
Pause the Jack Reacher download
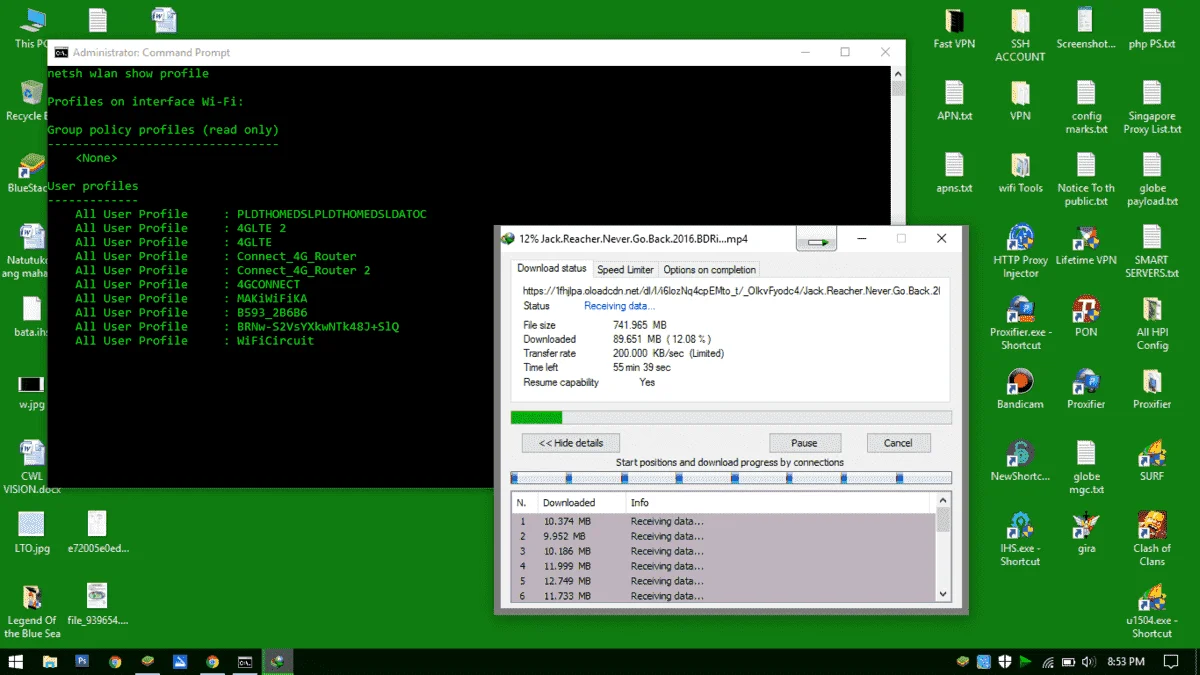tap(804, 442)
